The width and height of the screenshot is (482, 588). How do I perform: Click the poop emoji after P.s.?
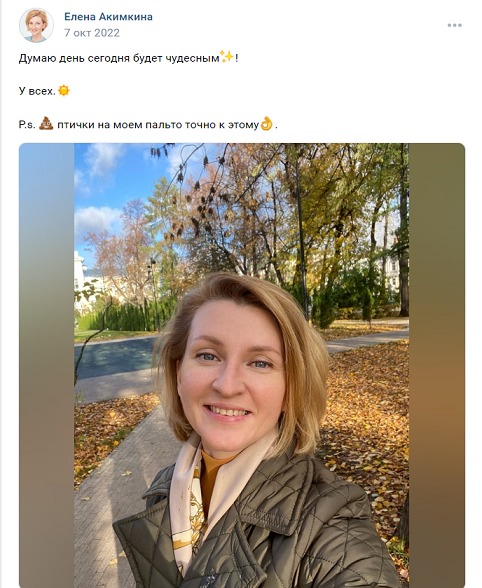[x=46, y=123]
